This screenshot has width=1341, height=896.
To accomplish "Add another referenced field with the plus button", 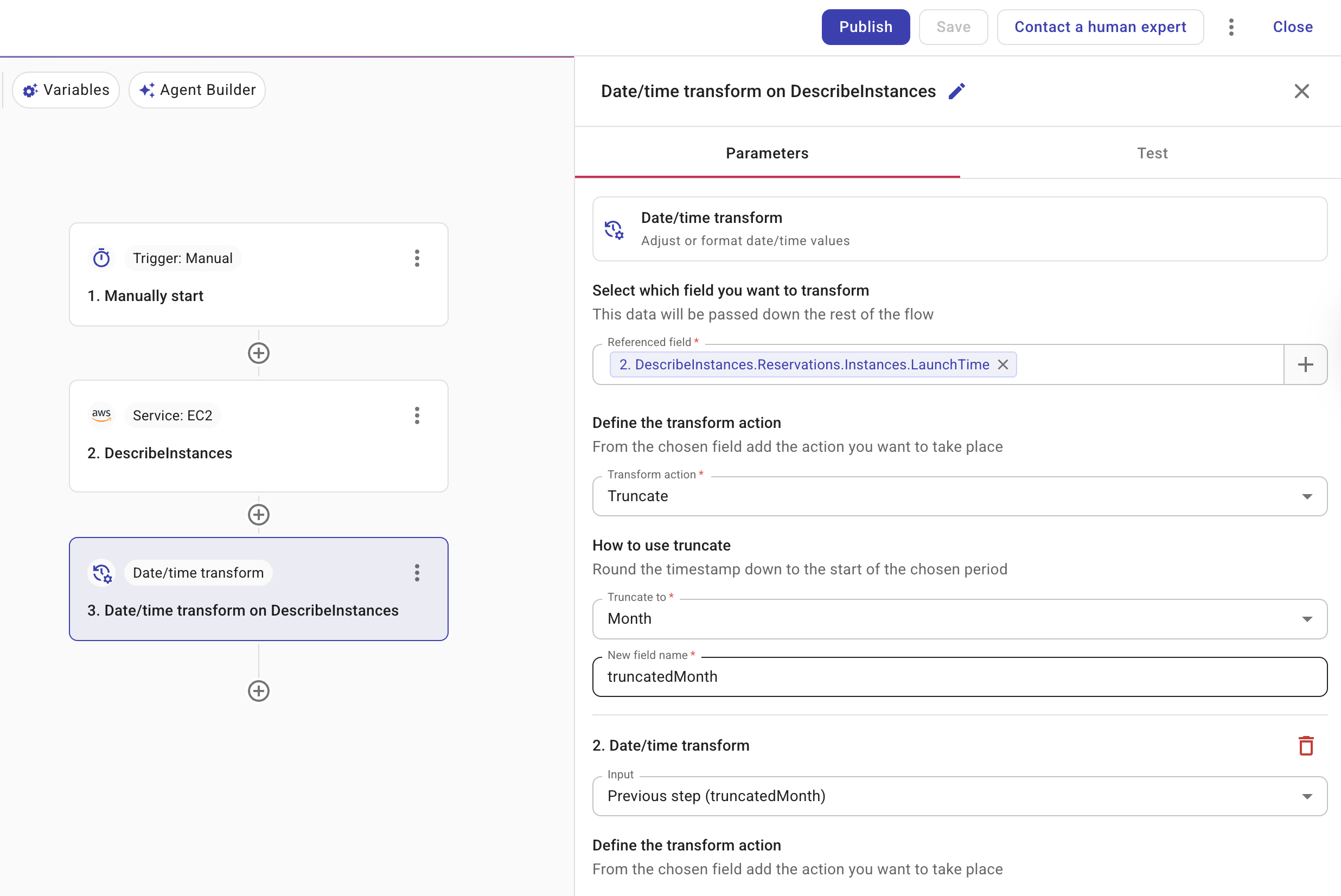I will coord(1305,364).
